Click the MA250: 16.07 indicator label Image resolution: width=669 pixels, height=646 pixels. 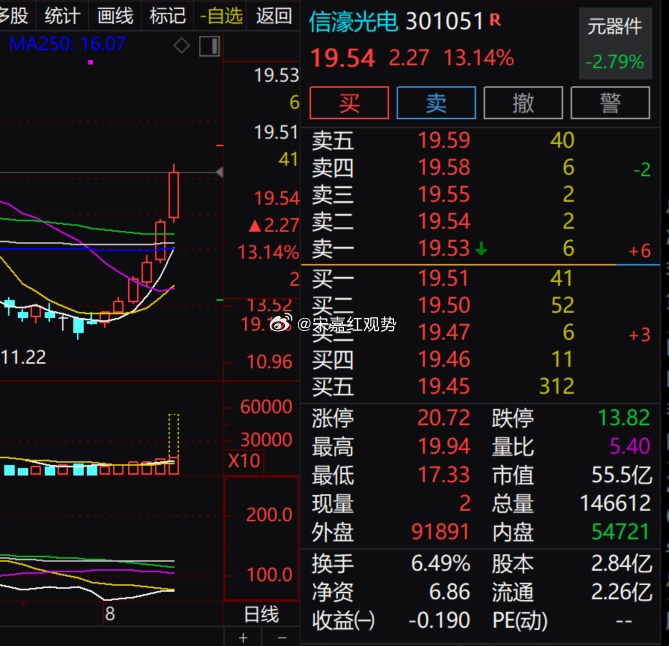[67, 44]
